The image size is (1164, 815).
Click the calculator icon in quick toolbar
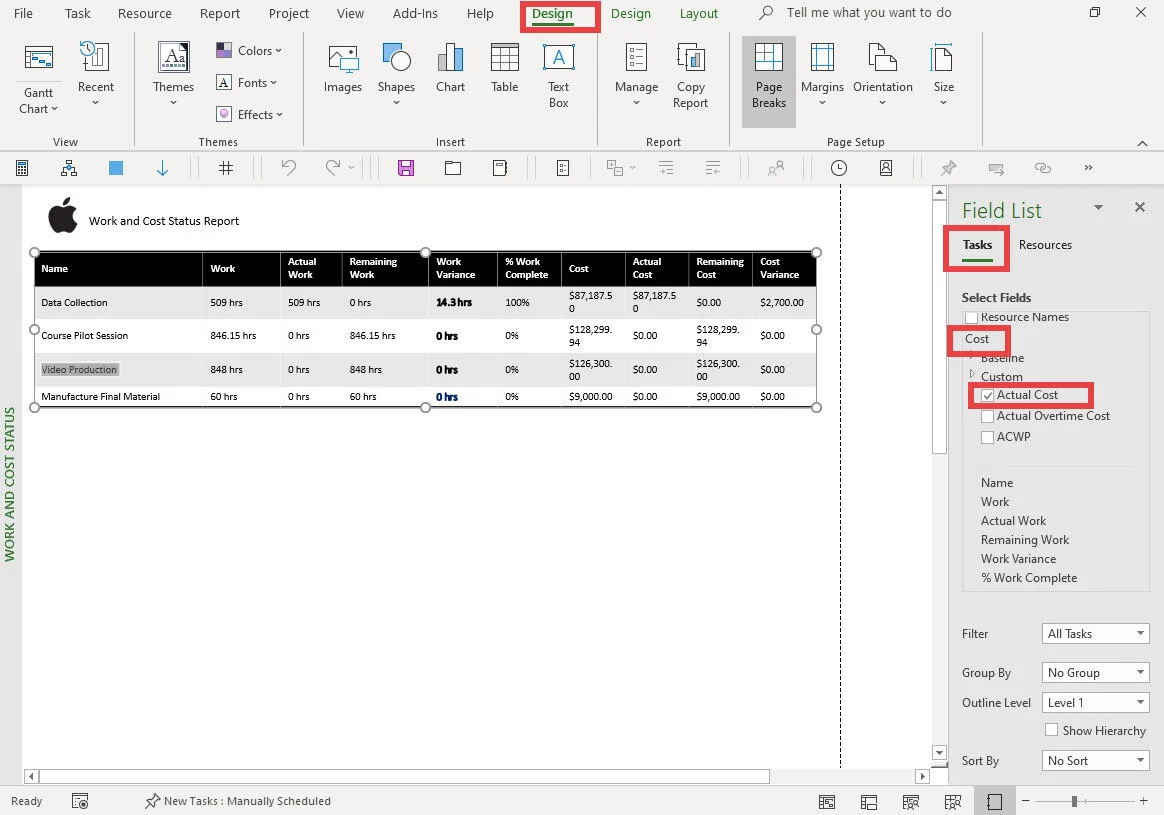point(22,168)
